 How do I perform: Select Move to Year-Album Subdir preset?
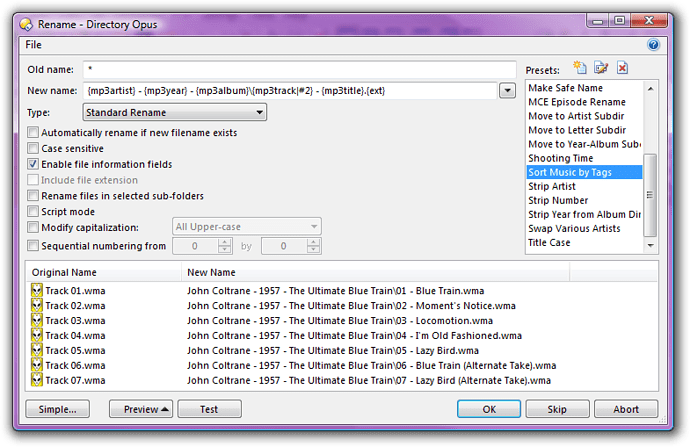584,144
